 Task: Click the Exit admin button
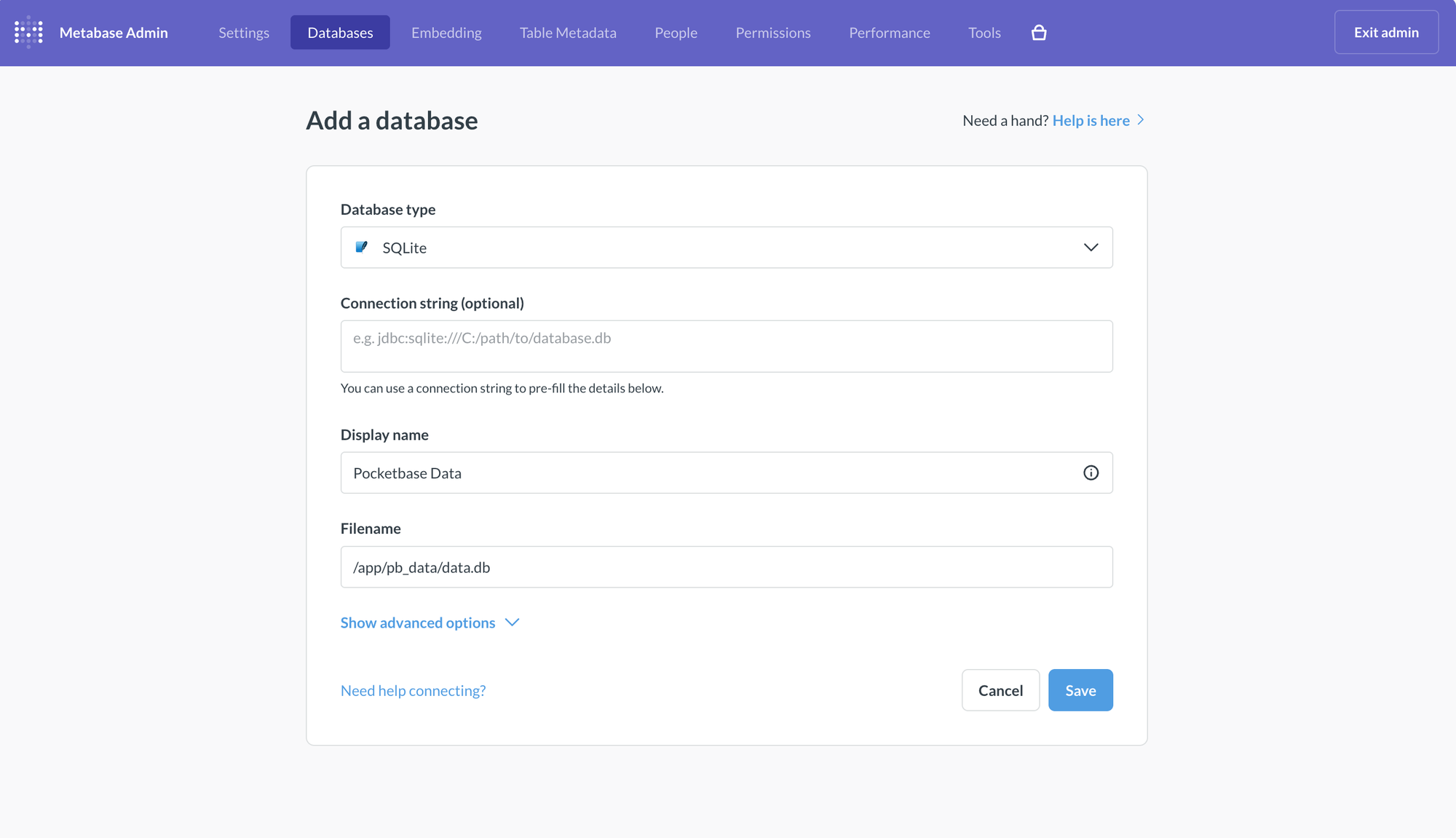tap(1386, 32)
